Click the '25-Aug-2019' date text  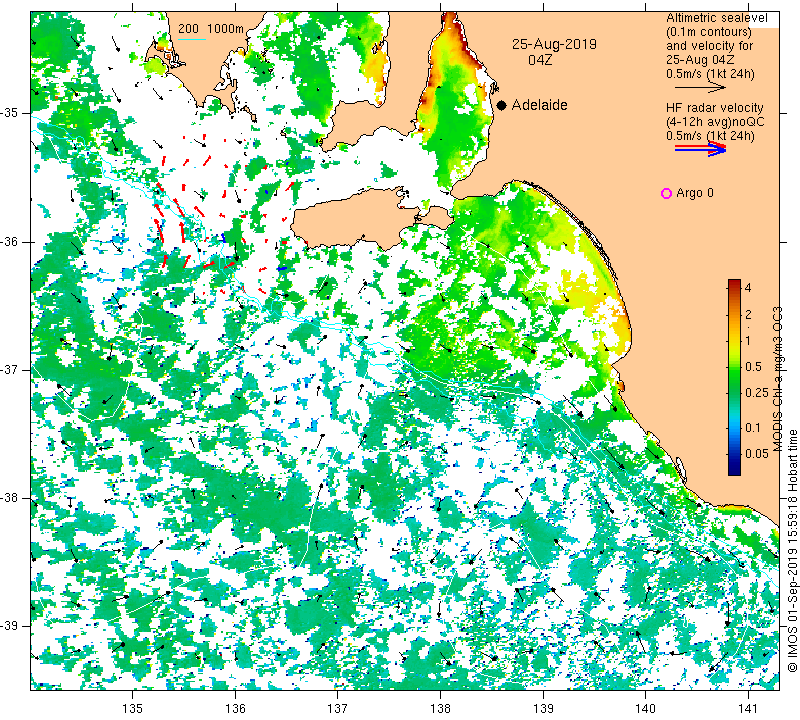tap(554, 44)
